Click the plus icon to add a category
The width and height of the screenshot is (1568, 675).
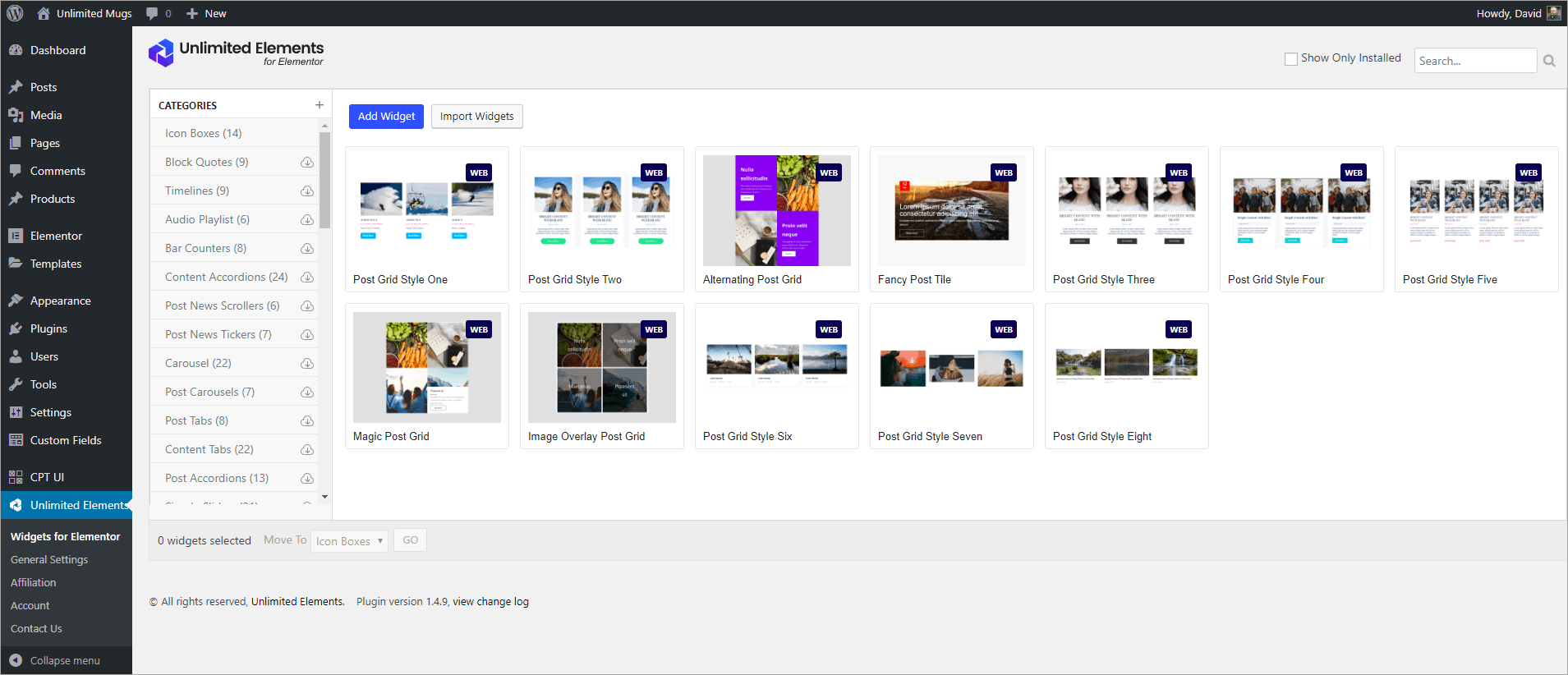coord(320,105)
